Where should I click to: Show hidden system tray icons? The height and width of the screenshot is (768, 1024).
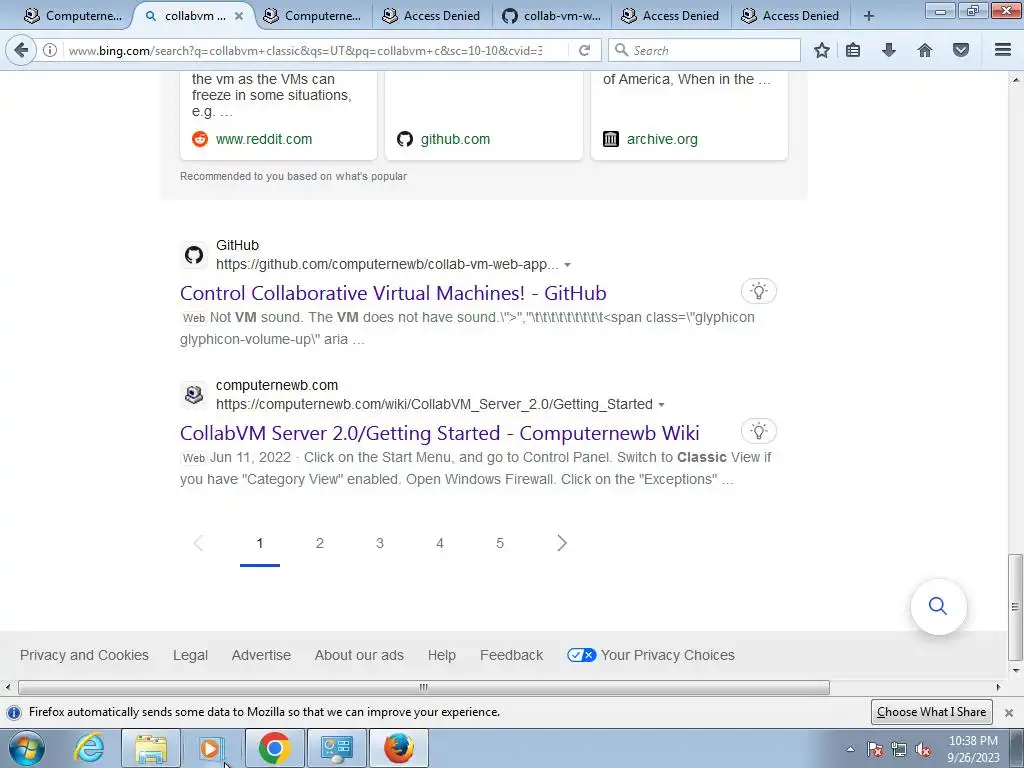850,749
